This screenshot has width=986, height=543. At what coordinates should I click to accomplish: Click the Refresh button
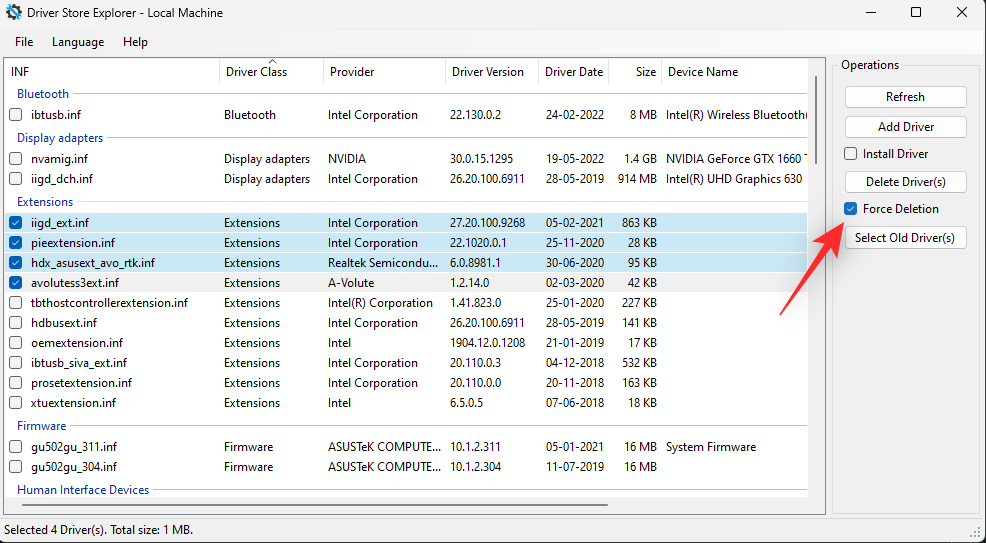pos(906,97)
